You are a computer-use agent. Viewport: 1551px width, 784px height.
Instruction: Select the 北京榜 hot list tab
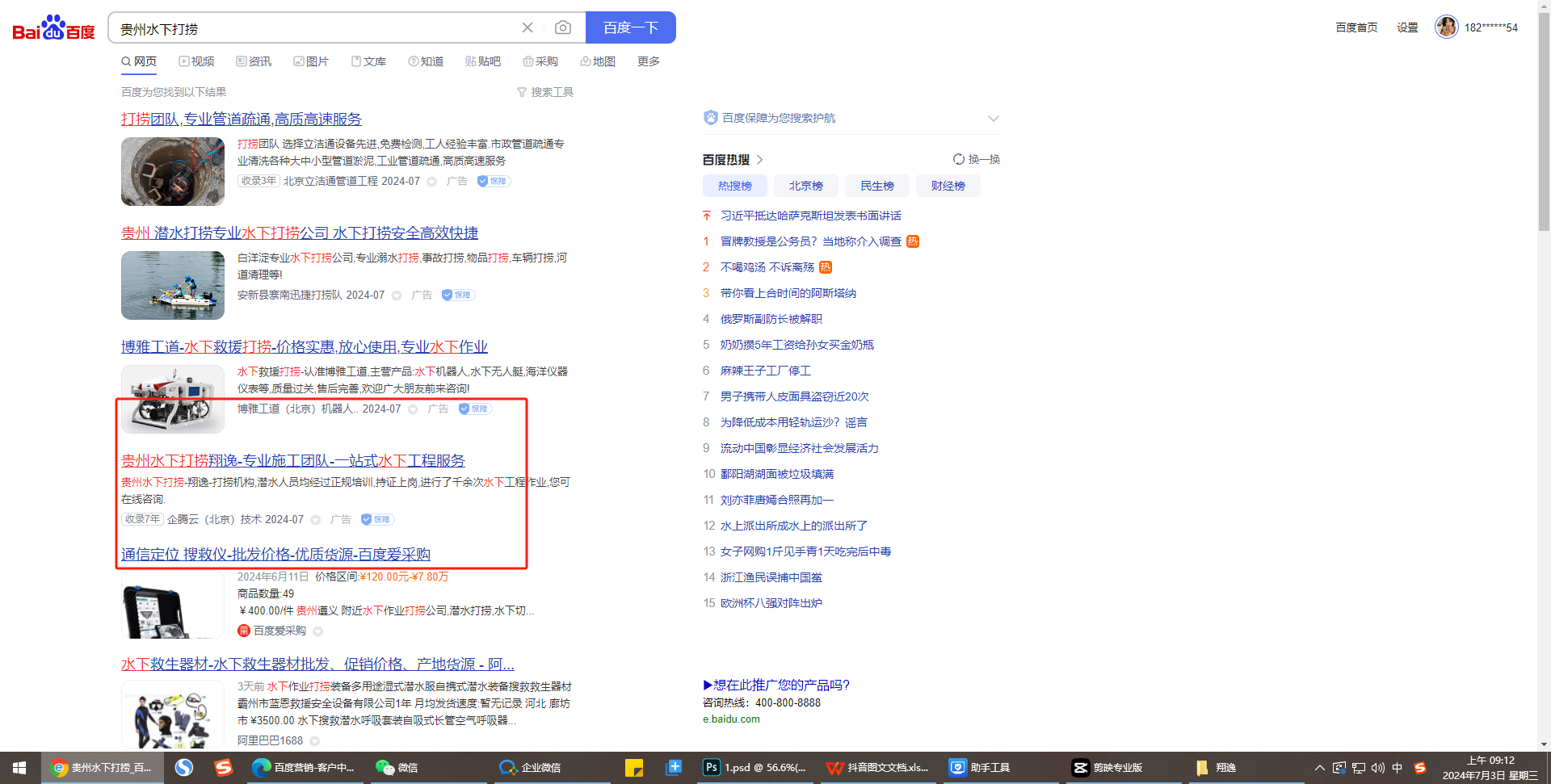[x=805, y=186]
